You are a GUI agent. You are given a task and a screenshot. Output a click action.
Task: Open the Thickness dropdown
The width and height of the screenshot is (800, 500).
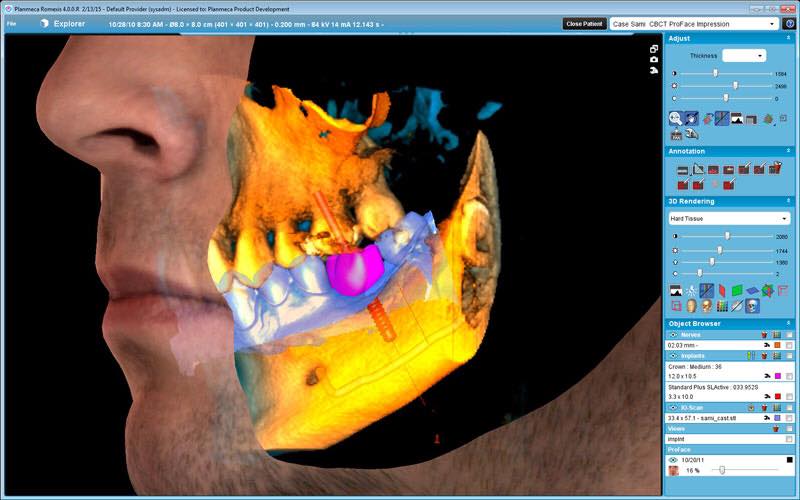click(745, 56)
